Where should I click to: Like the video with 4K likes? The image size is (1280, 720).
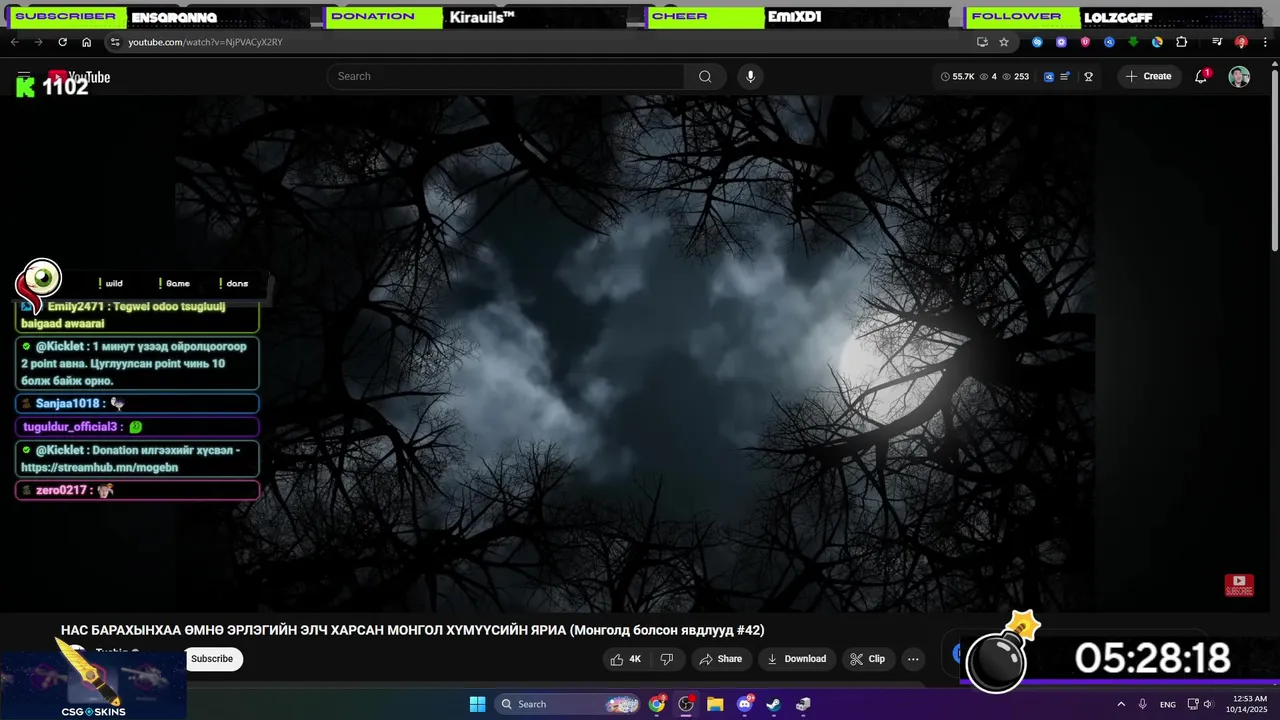click(x=626, y=659)
